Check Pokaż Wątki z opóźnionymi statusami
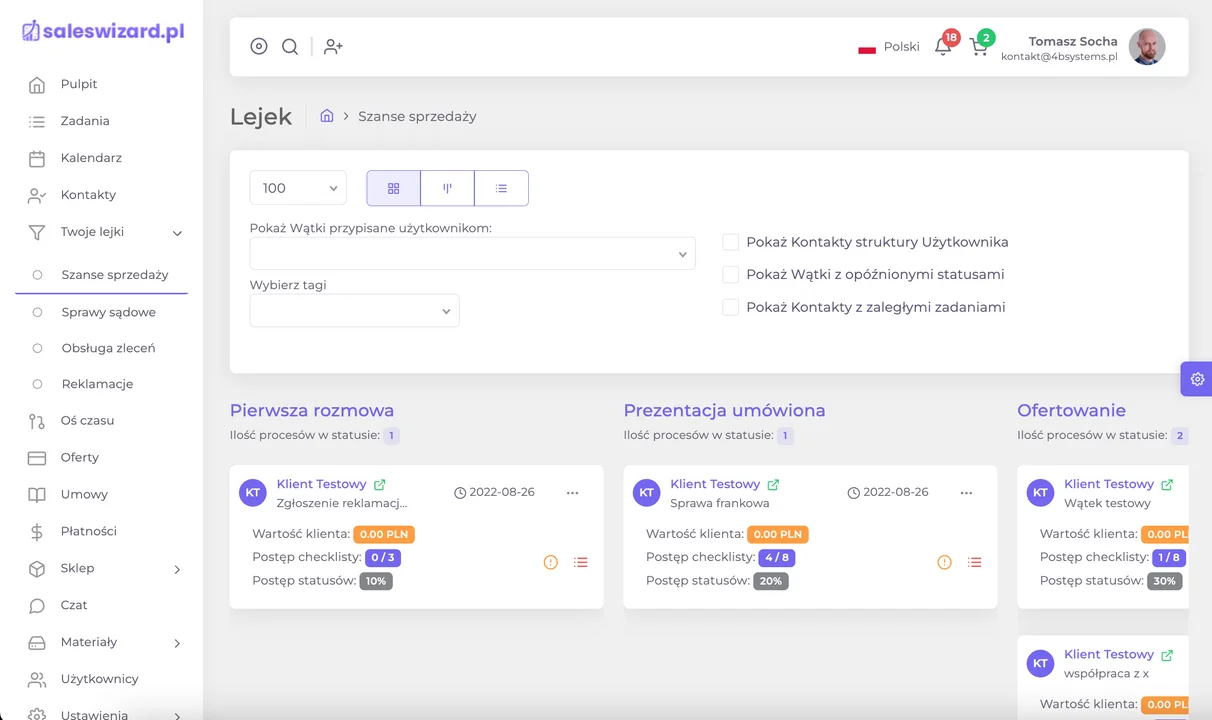The image size is (1212, 720). [x=731, y=274]
